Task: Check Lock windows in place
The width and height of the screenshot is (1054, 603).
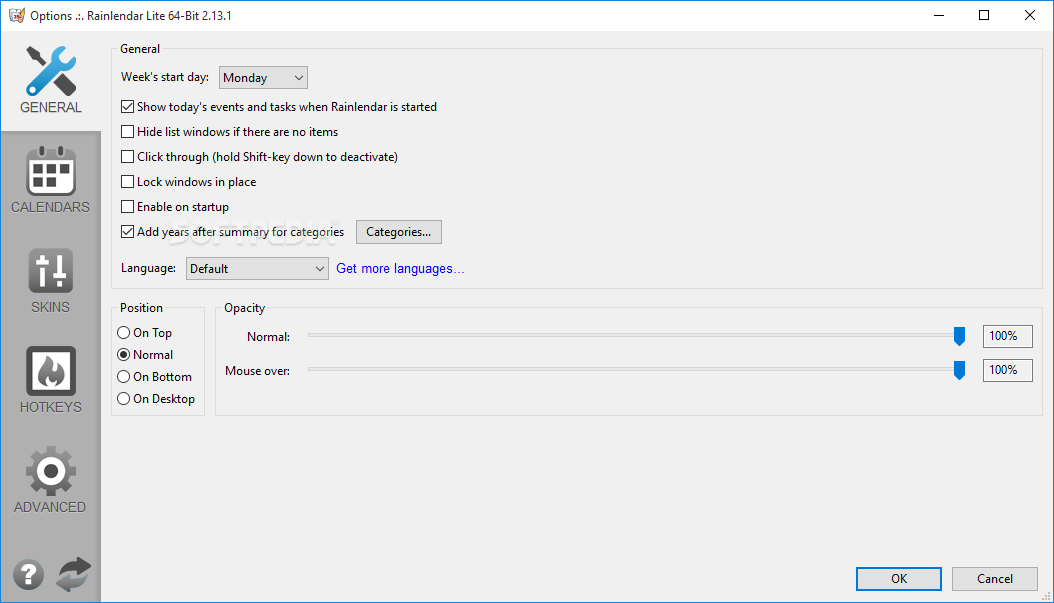Action: pyautogui.click(x=189, y=182)
